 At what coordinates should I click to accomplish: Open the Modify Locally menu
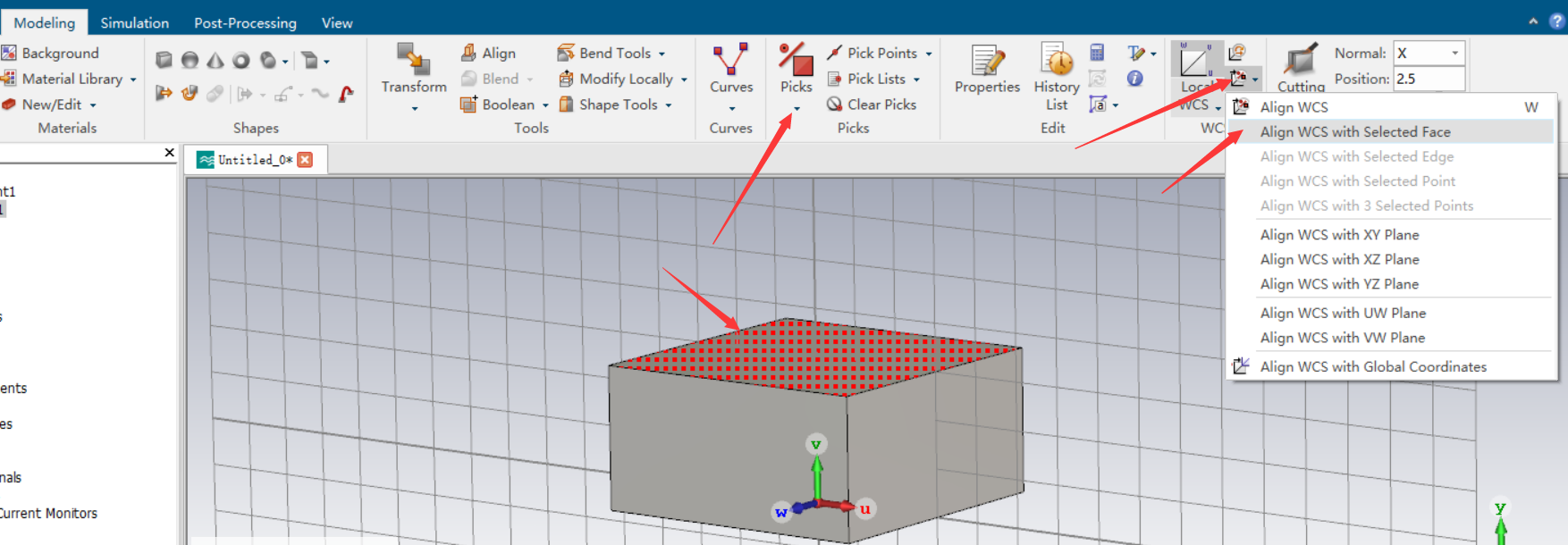(623, 79)
